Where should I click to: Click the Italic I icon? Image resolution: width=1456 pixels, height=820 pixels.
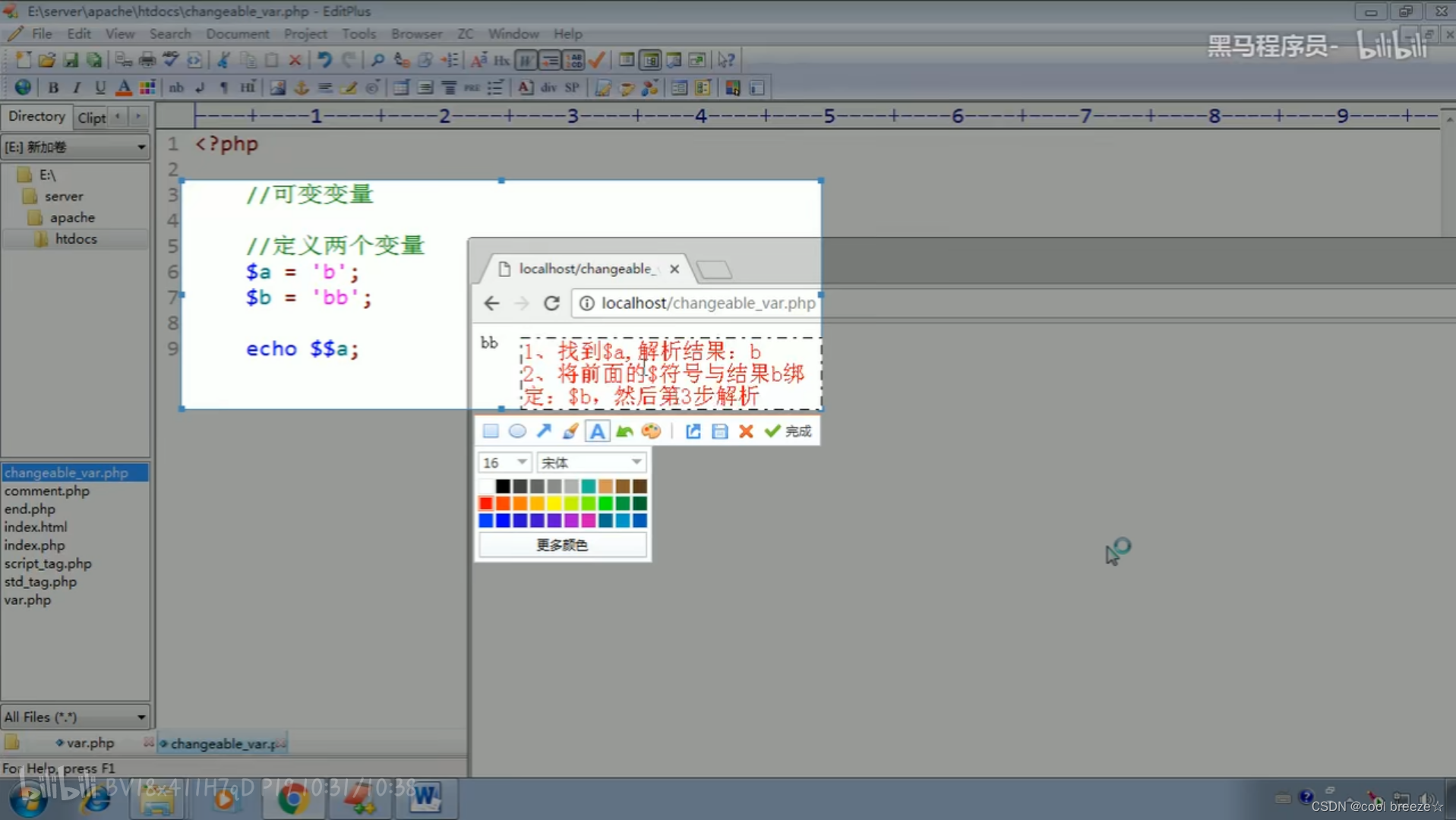77,87
